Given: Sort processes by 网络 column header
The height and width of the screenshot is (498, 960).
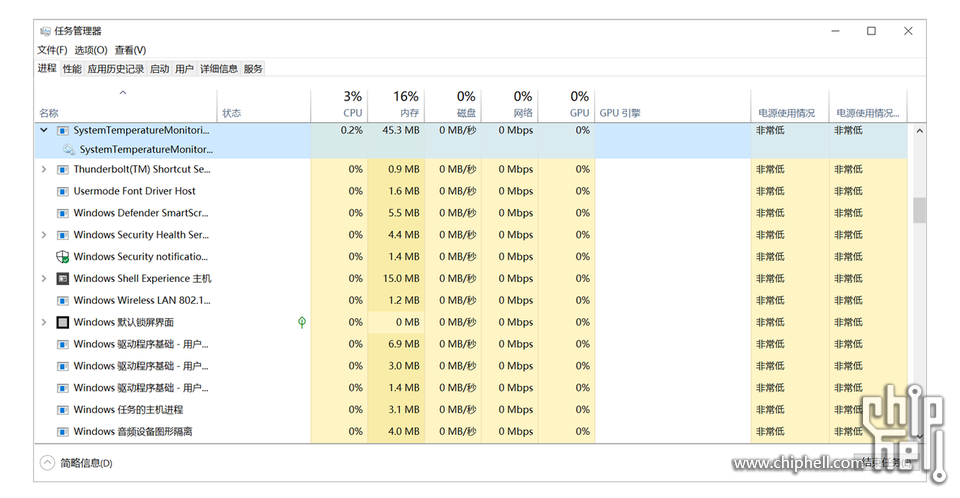Looking at the screenshot, I should coord(510,105).
